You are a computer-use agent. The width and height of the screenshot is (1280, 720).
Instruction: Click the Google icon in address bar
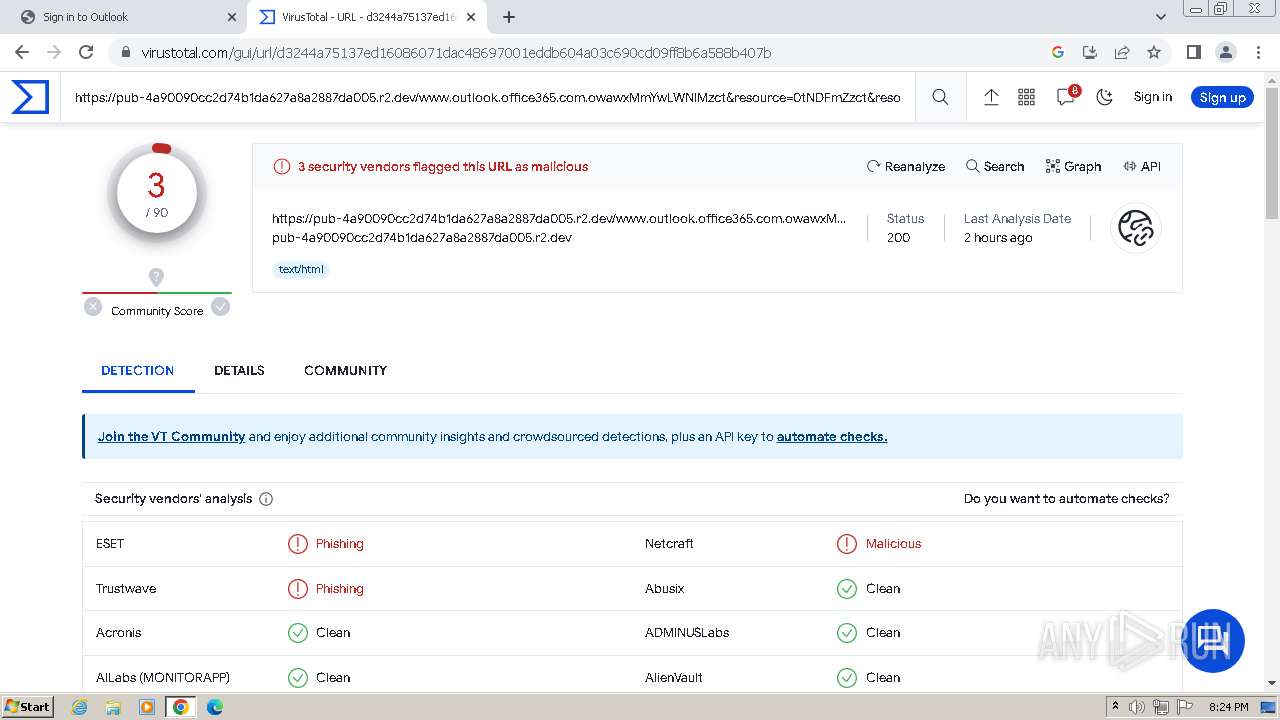point(1058,52)
